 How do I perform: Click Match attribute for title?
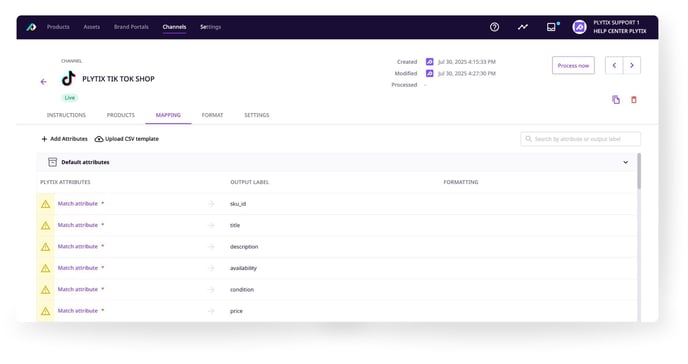tap(78, 225)
